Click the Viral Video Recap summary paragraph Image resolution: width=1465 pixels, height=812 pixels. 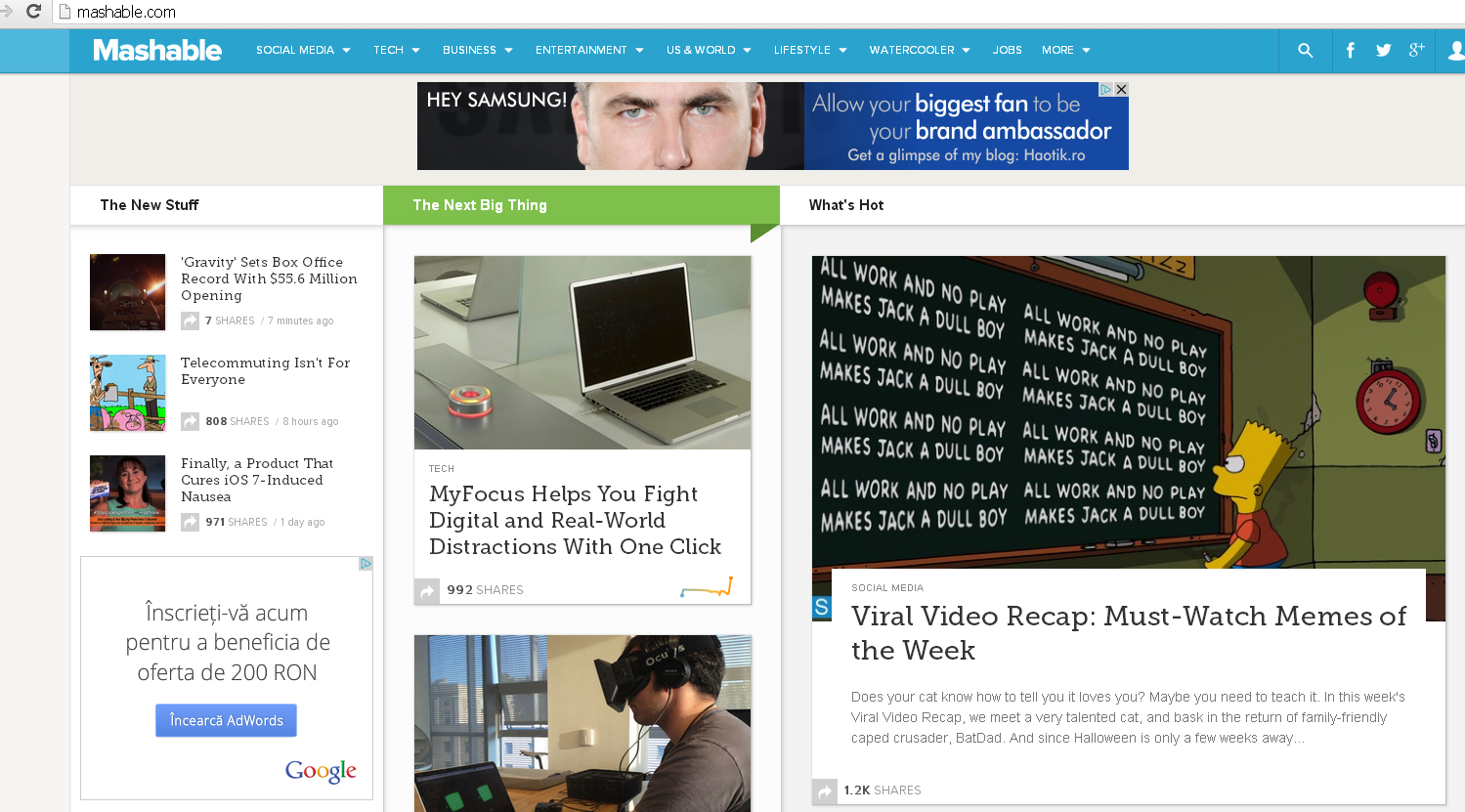(x=1128, y=717)
